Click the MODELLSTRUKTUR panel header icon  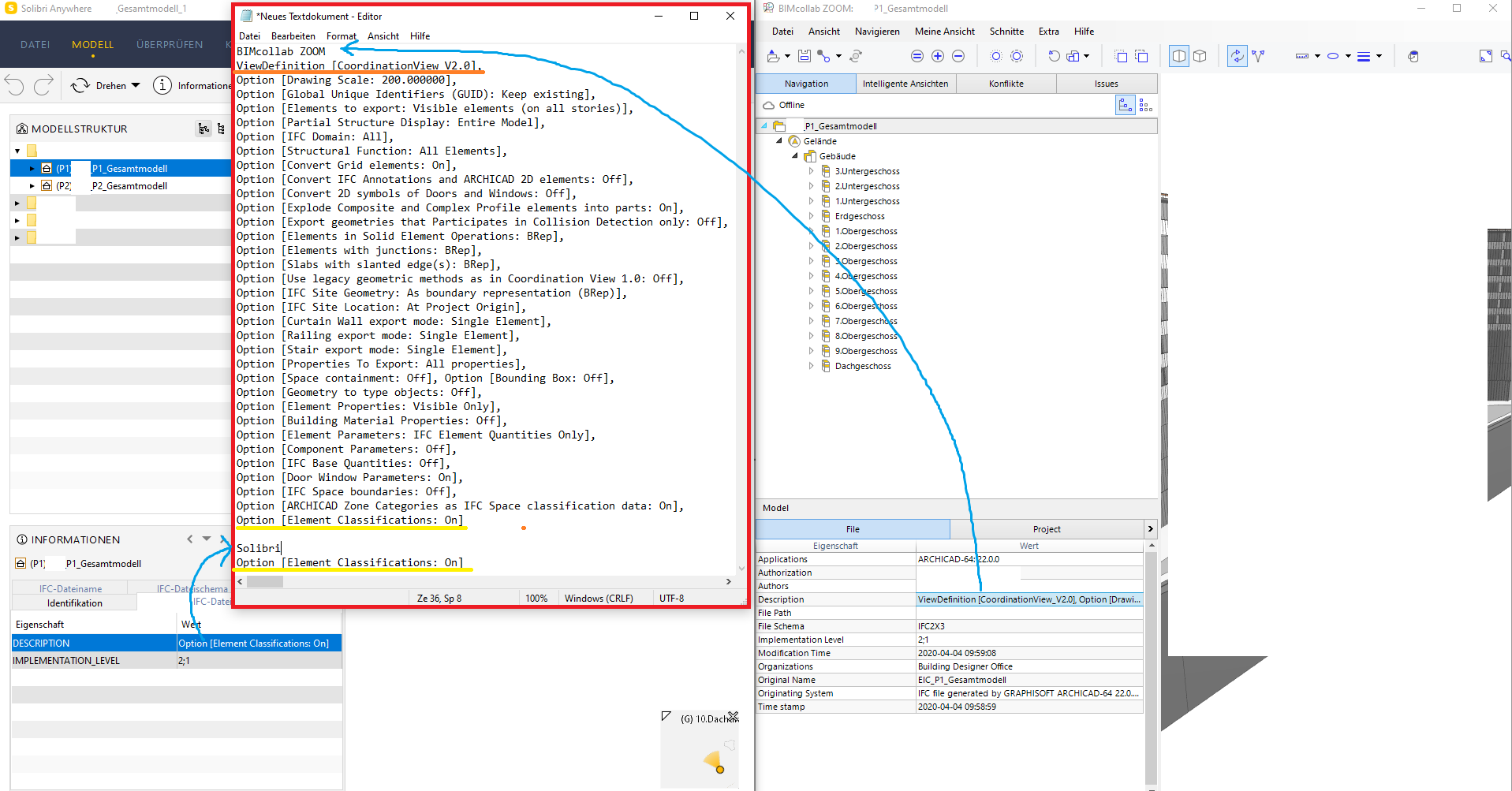22,129
